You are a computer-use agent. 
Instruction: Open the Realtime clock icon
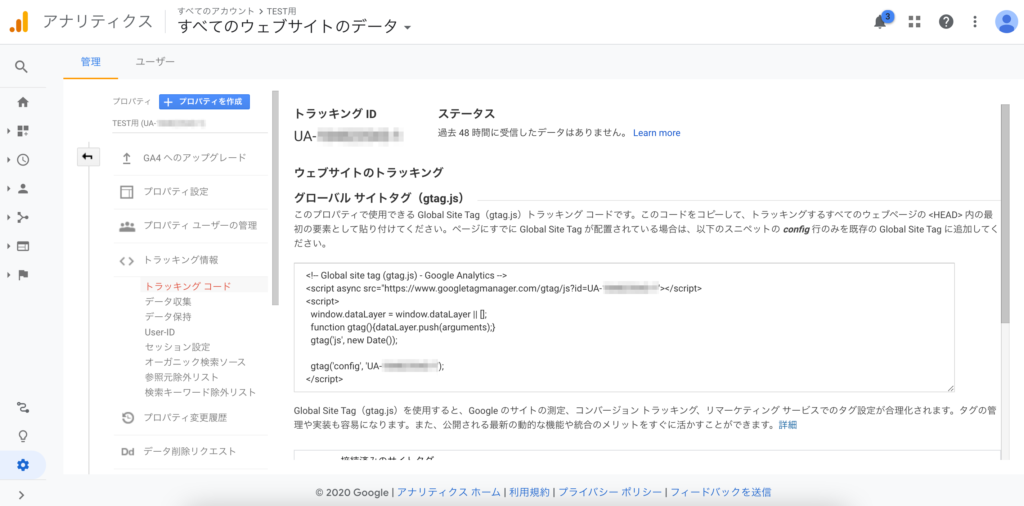click(x=23, y=160)
